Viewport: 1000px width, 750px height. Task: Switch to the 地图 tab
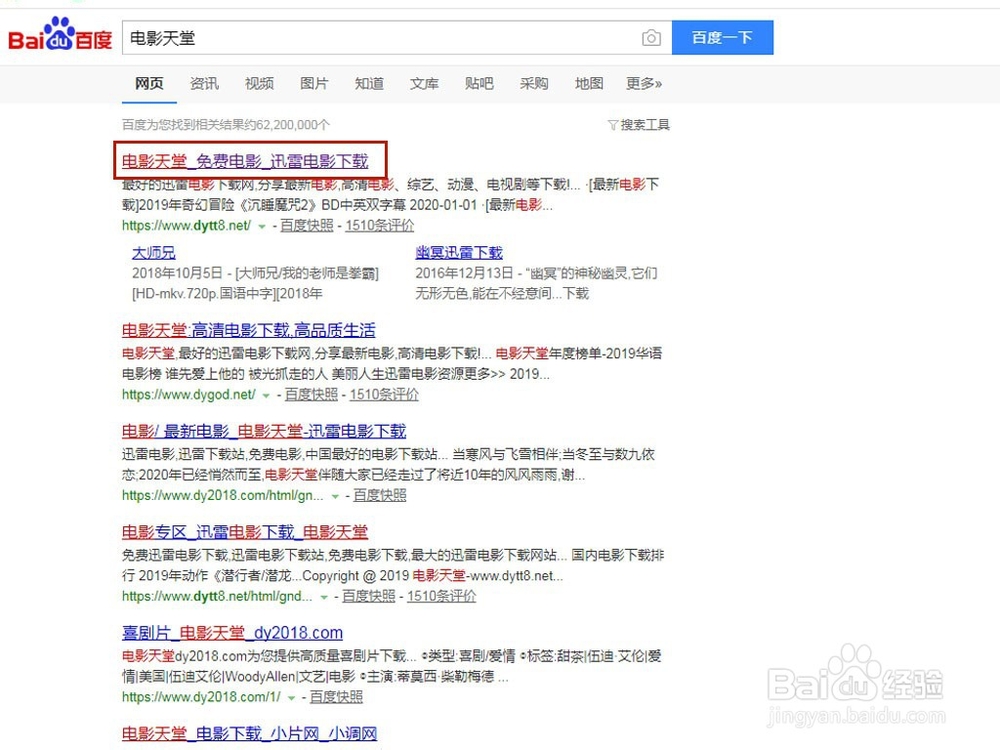tap(589, 84)
